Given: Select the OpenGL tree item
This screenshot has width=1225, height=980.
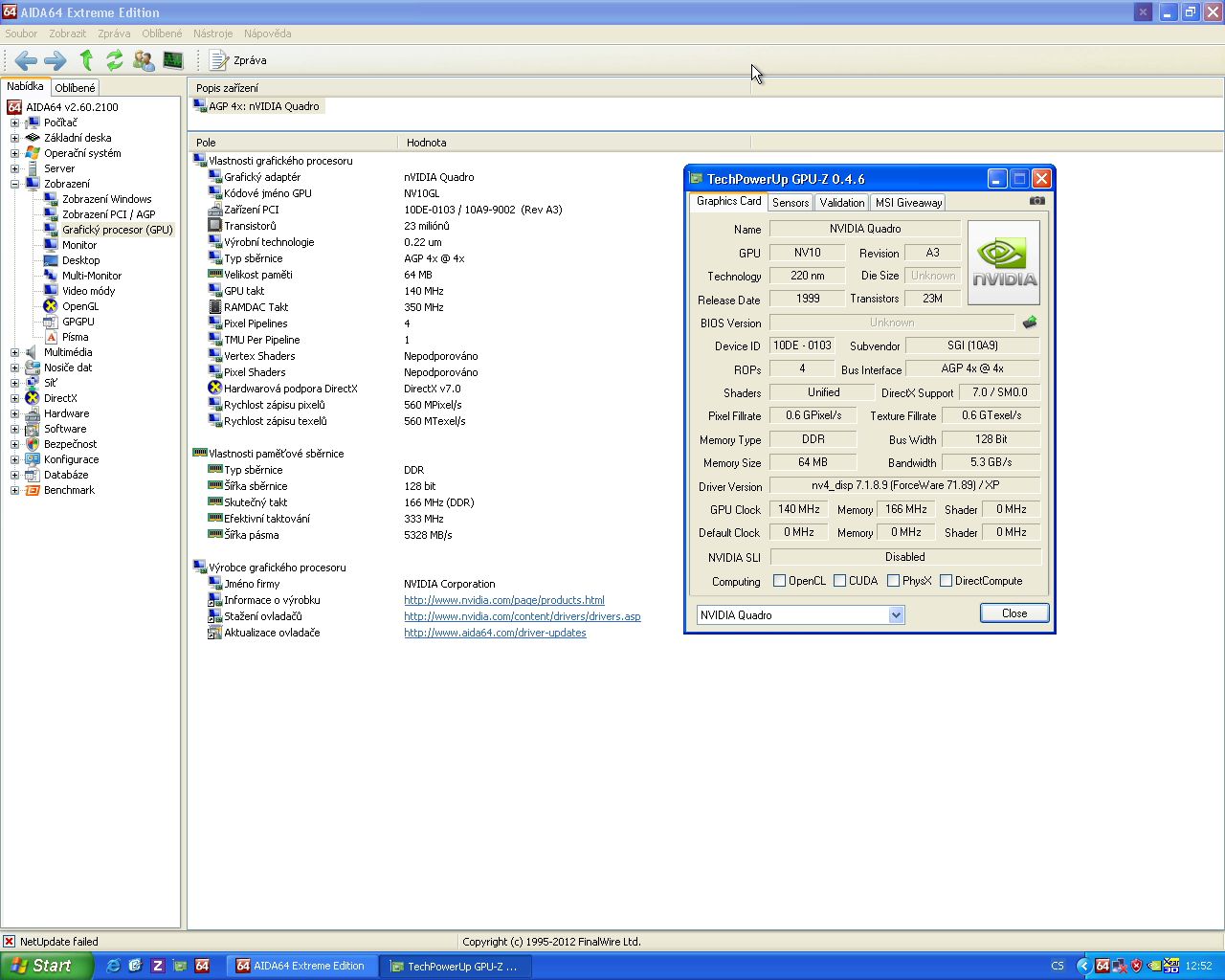Looking at the screenshot, I should (x=80, y=306).
